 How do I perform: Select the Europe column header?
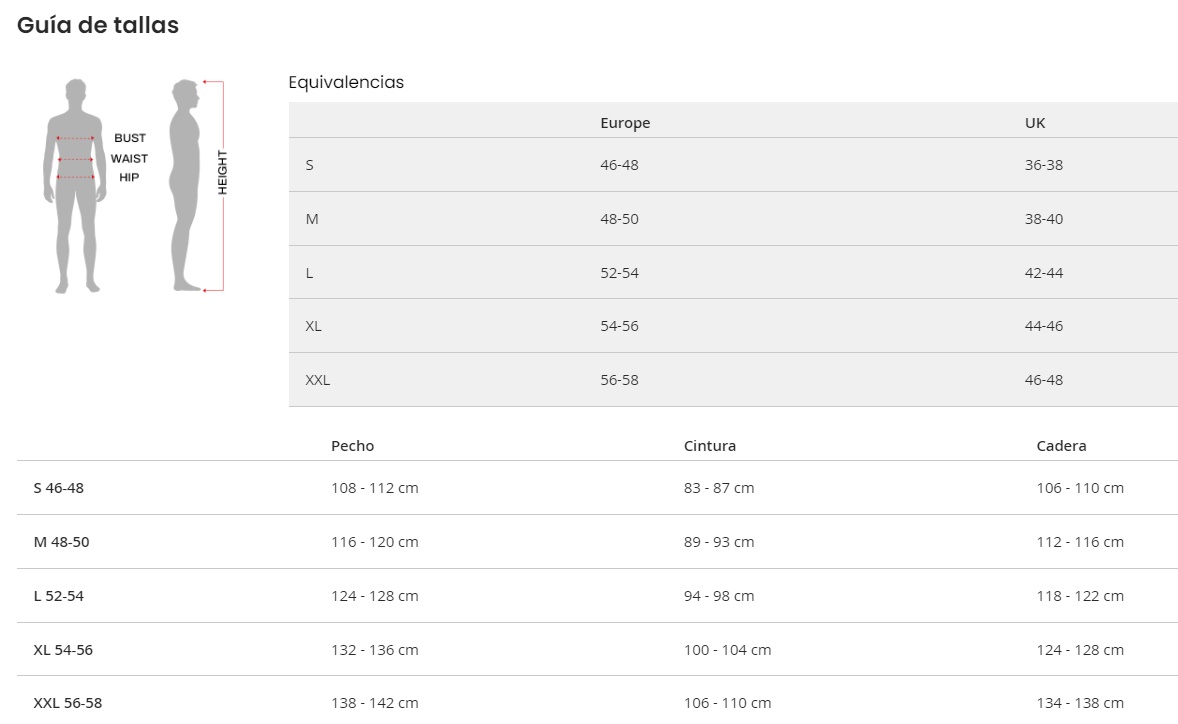tap(625, 123)
